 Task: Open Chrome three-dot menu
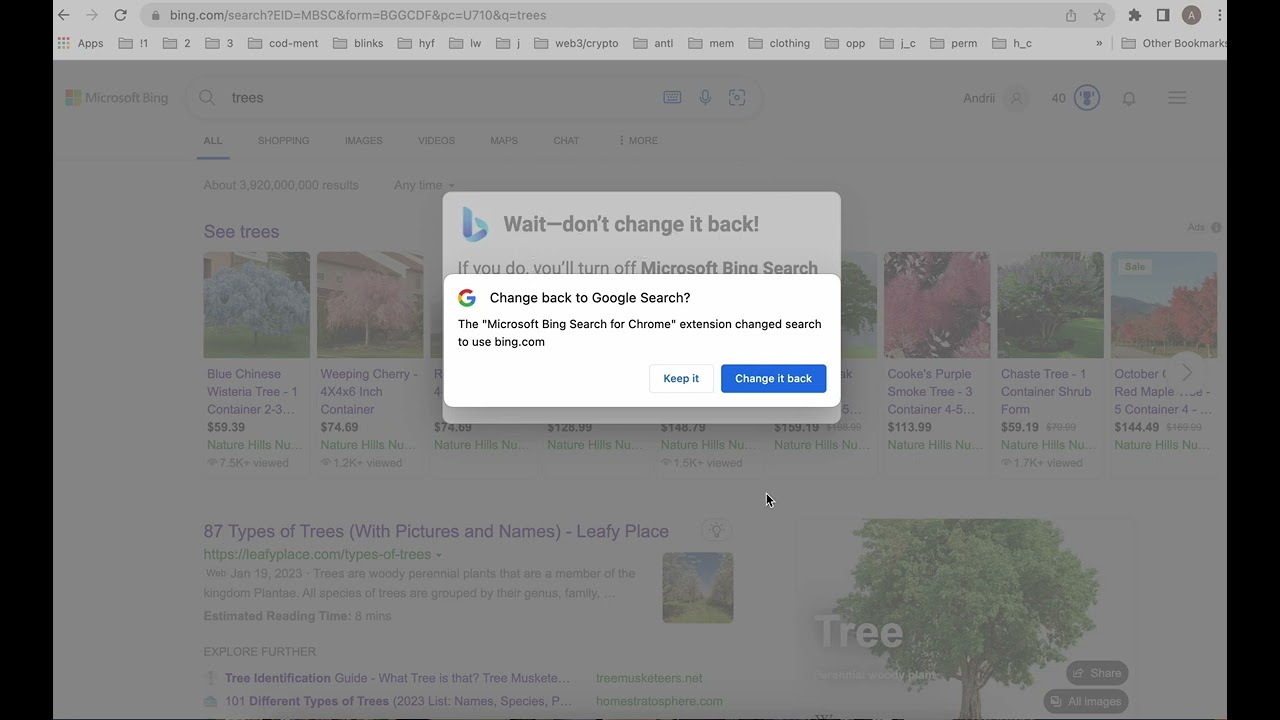(x=1220, y=15)
